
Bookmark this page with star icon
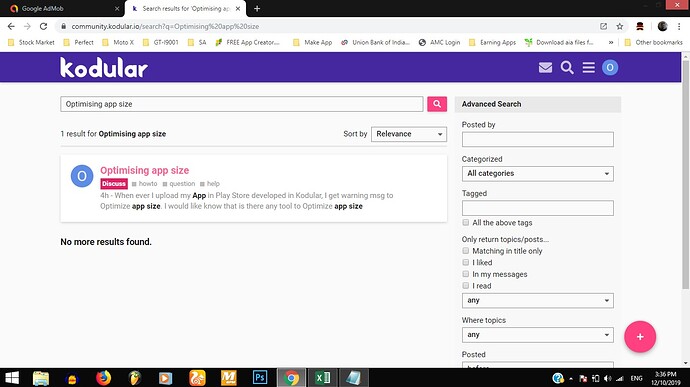tap(620, 26)
